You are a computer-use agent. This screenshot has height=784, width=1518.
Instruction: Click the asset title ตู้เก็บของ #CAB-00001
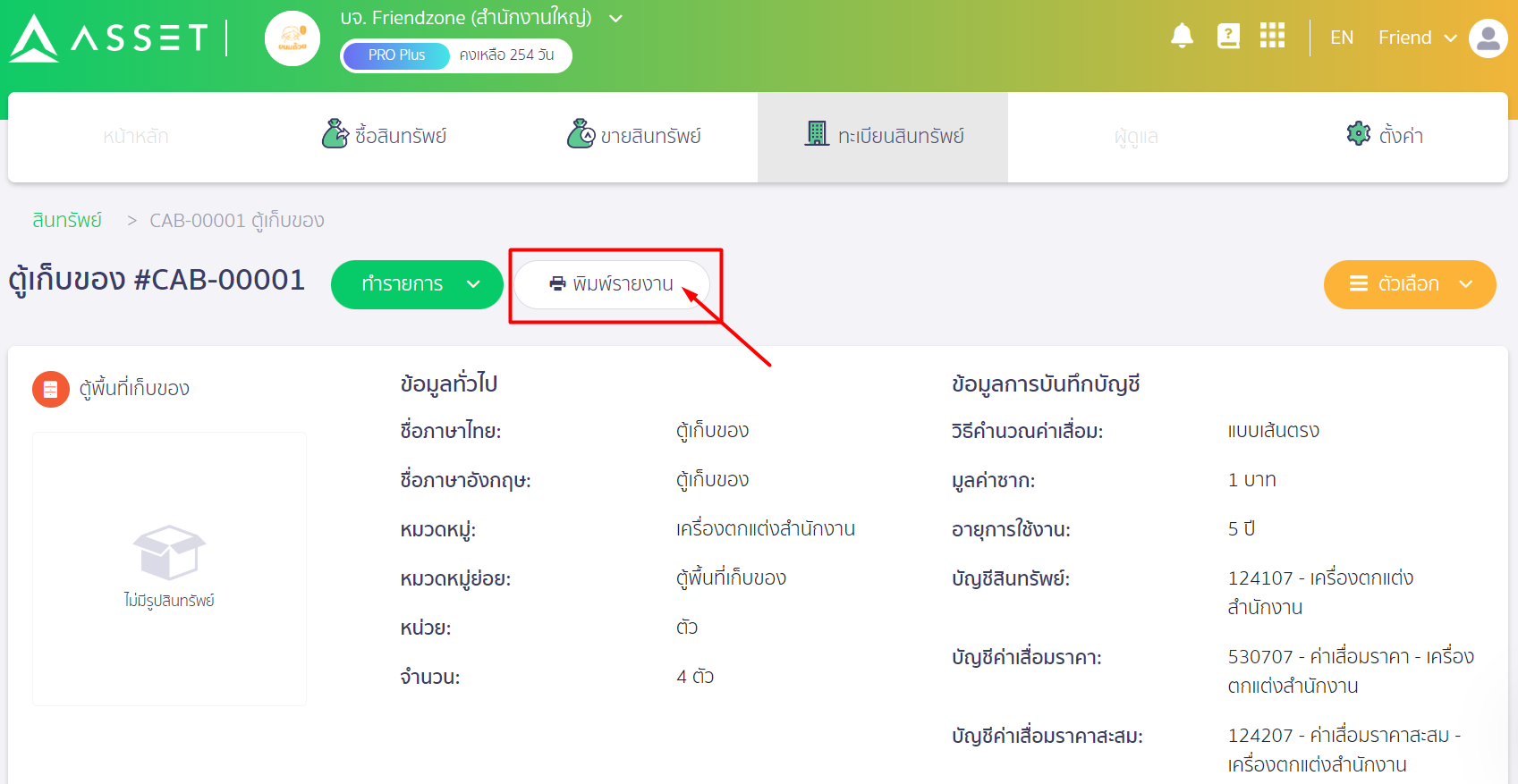[157, 280]
